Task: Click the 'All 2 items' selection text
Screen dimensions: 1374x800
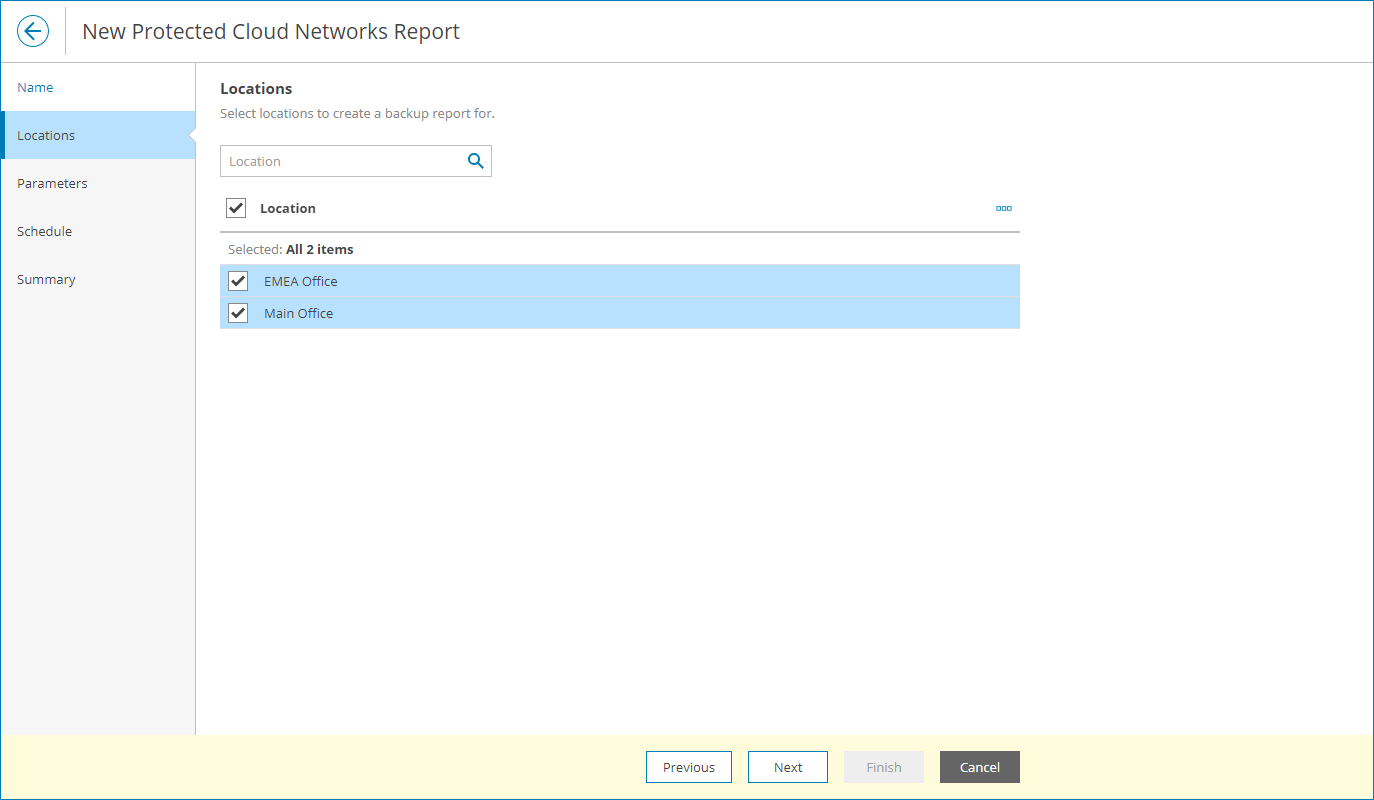Action: [x=320, y=249]
